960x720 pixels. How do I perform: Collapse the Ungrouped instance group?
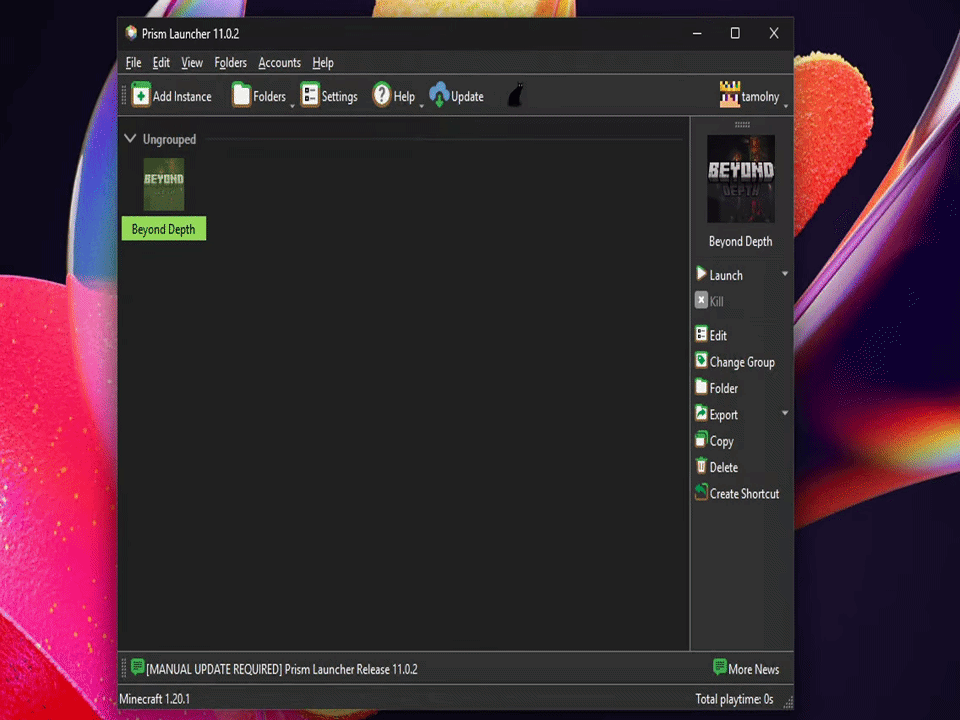tap(130, 138)
